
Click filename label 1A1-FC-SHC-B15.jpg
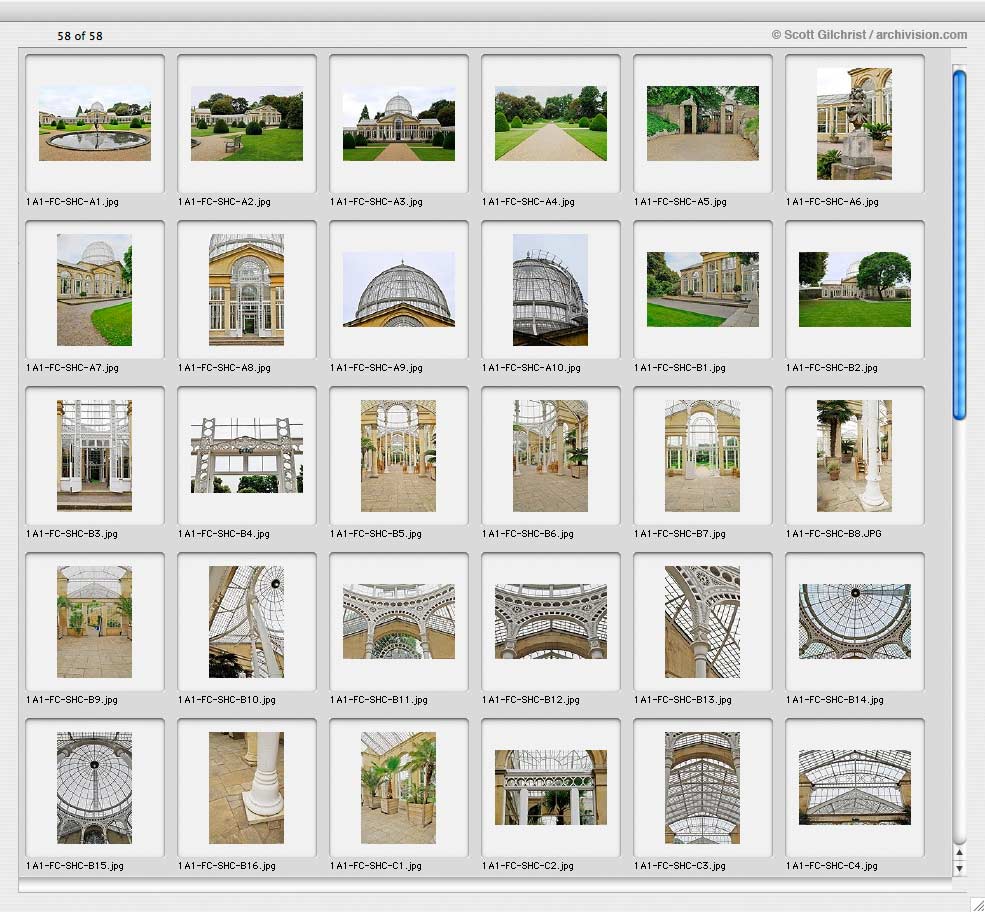click(x=75, y=865)
